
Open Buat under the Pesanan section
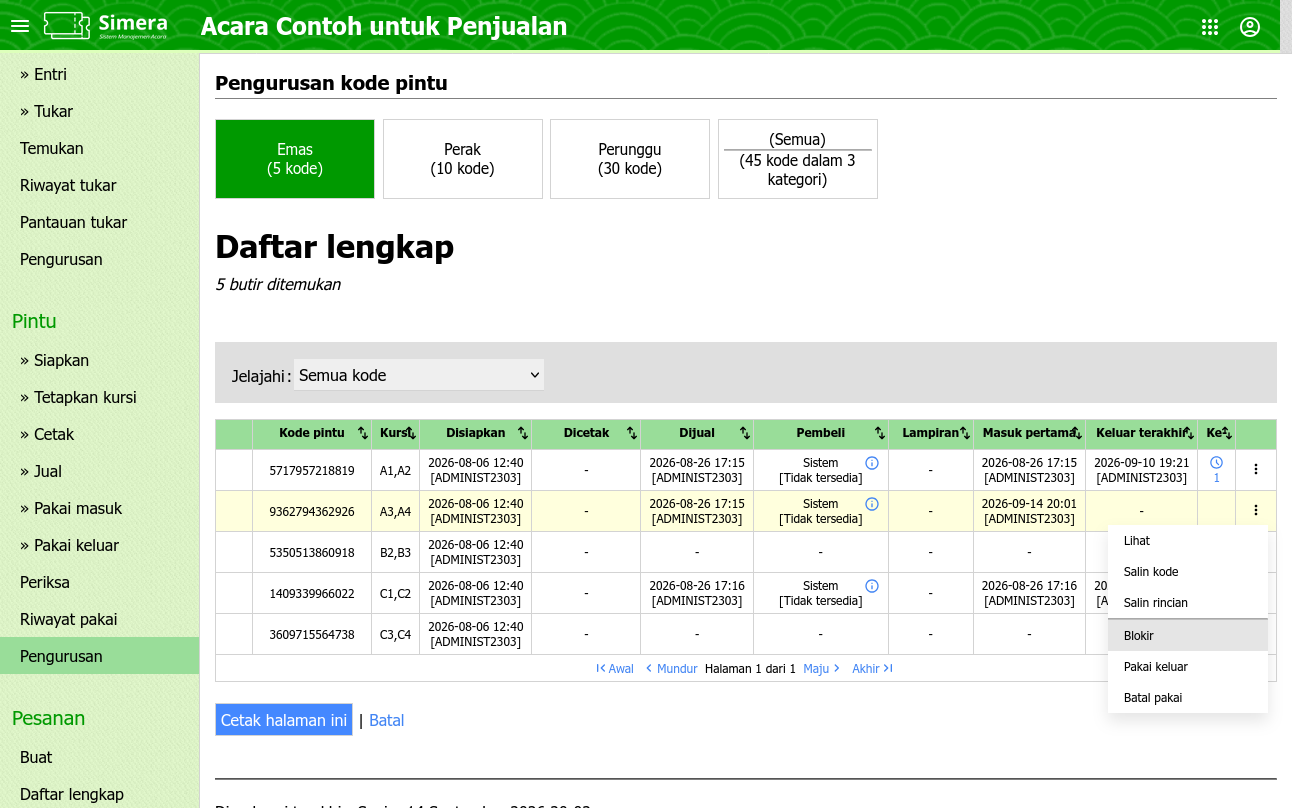(100, 757)
